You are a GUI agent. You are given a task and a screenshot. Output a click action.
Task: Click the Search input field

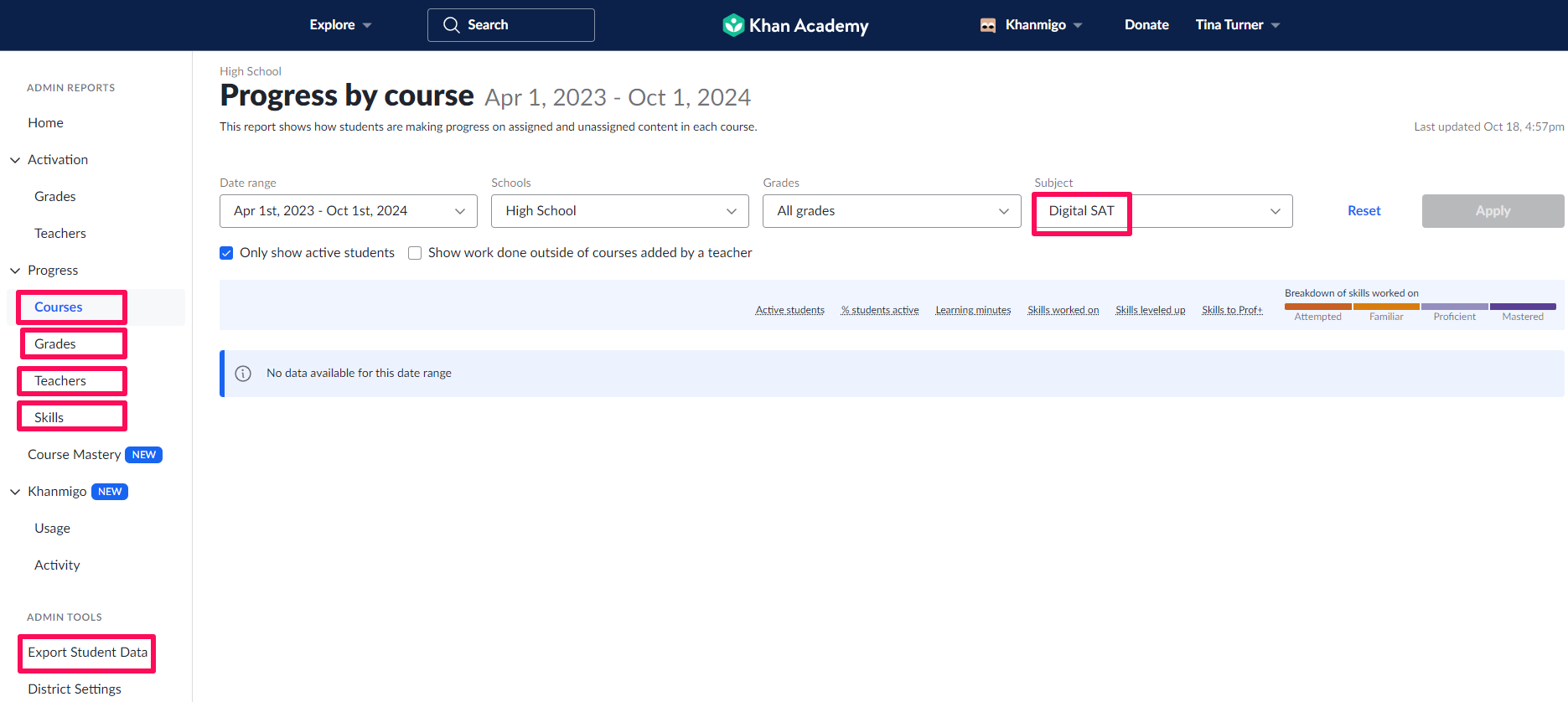click(511, 25)
